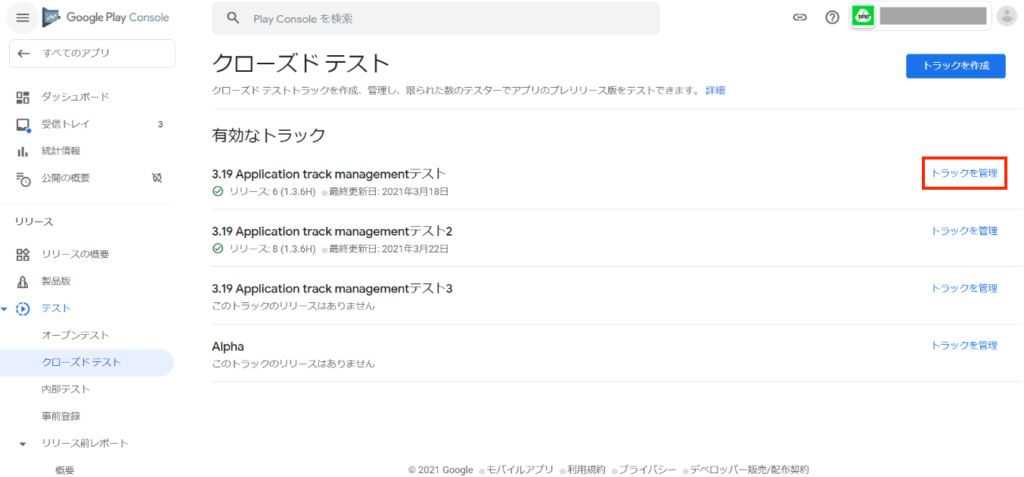
Task: Select 内部テスト in sidebar
Action: point(66,389)
